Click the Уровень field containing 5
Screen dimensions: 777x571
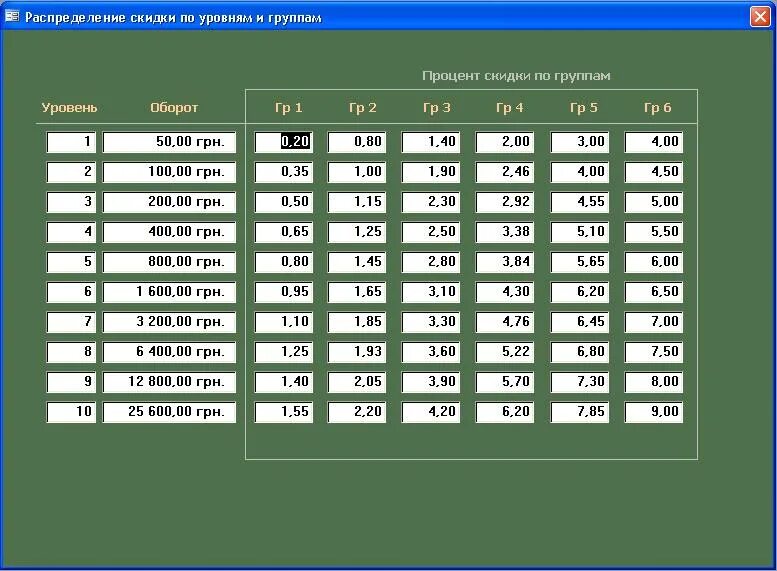[x=71, y=262]
